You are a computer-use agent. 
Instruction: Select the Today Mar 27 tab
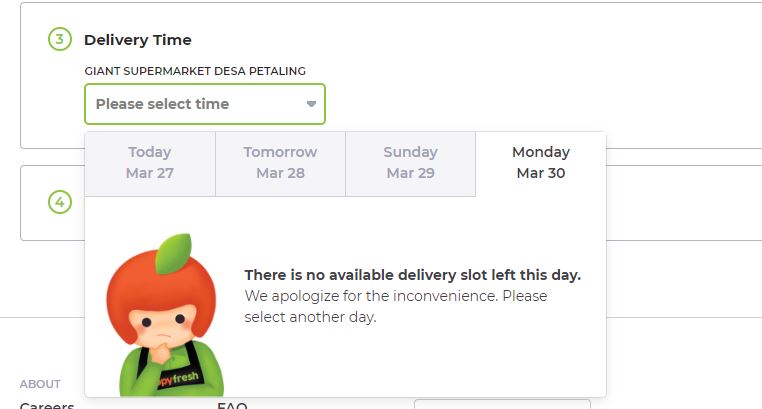(x=150, y=164)
